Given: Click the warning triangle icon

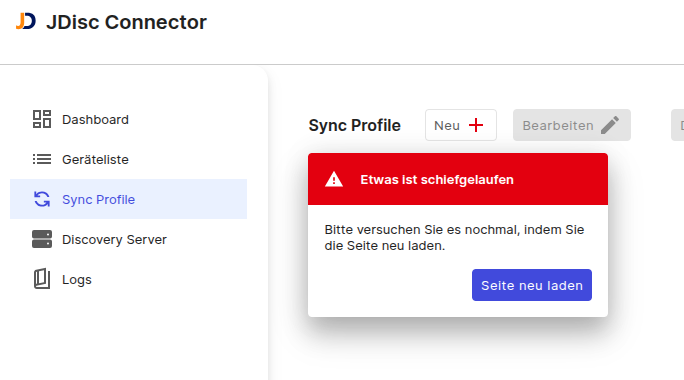Looking at the screenshot, I should pos(334,179).
